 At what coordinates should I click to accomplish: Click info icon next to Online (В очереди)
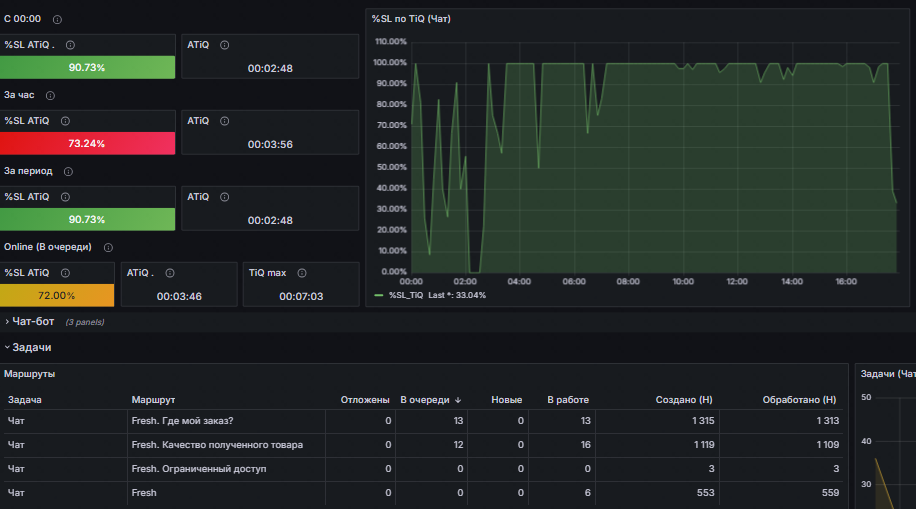click(x=108, y=247)
